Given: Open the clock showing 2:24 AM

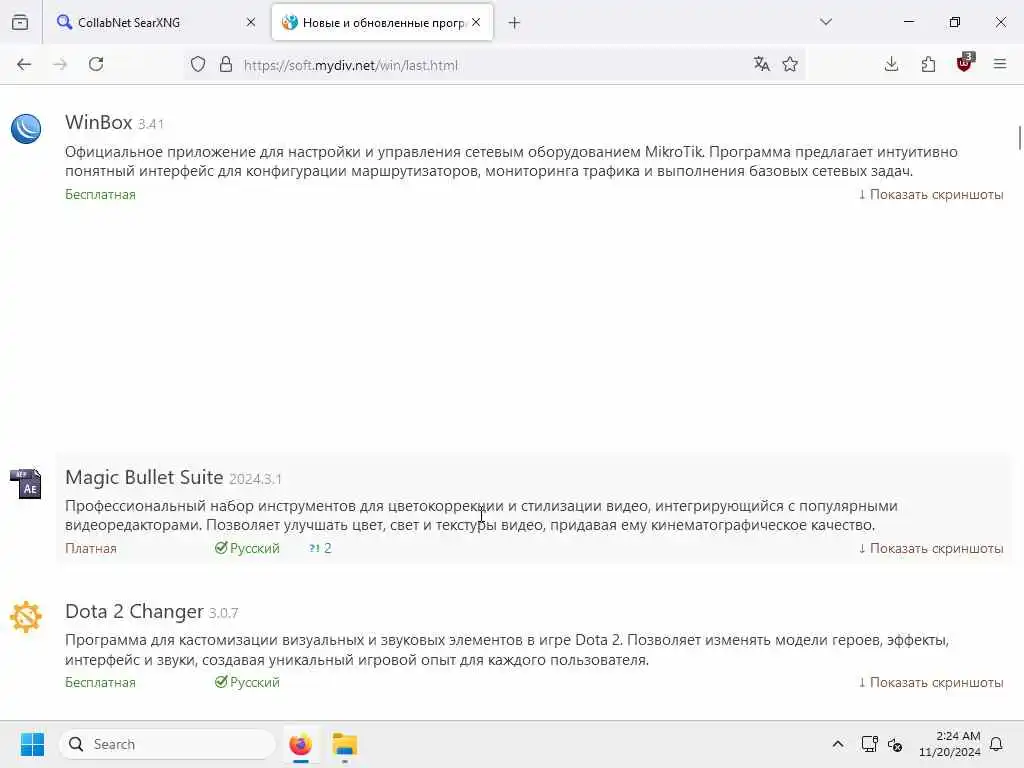Looking at the screenshot, I should click(x=950, y=744).
